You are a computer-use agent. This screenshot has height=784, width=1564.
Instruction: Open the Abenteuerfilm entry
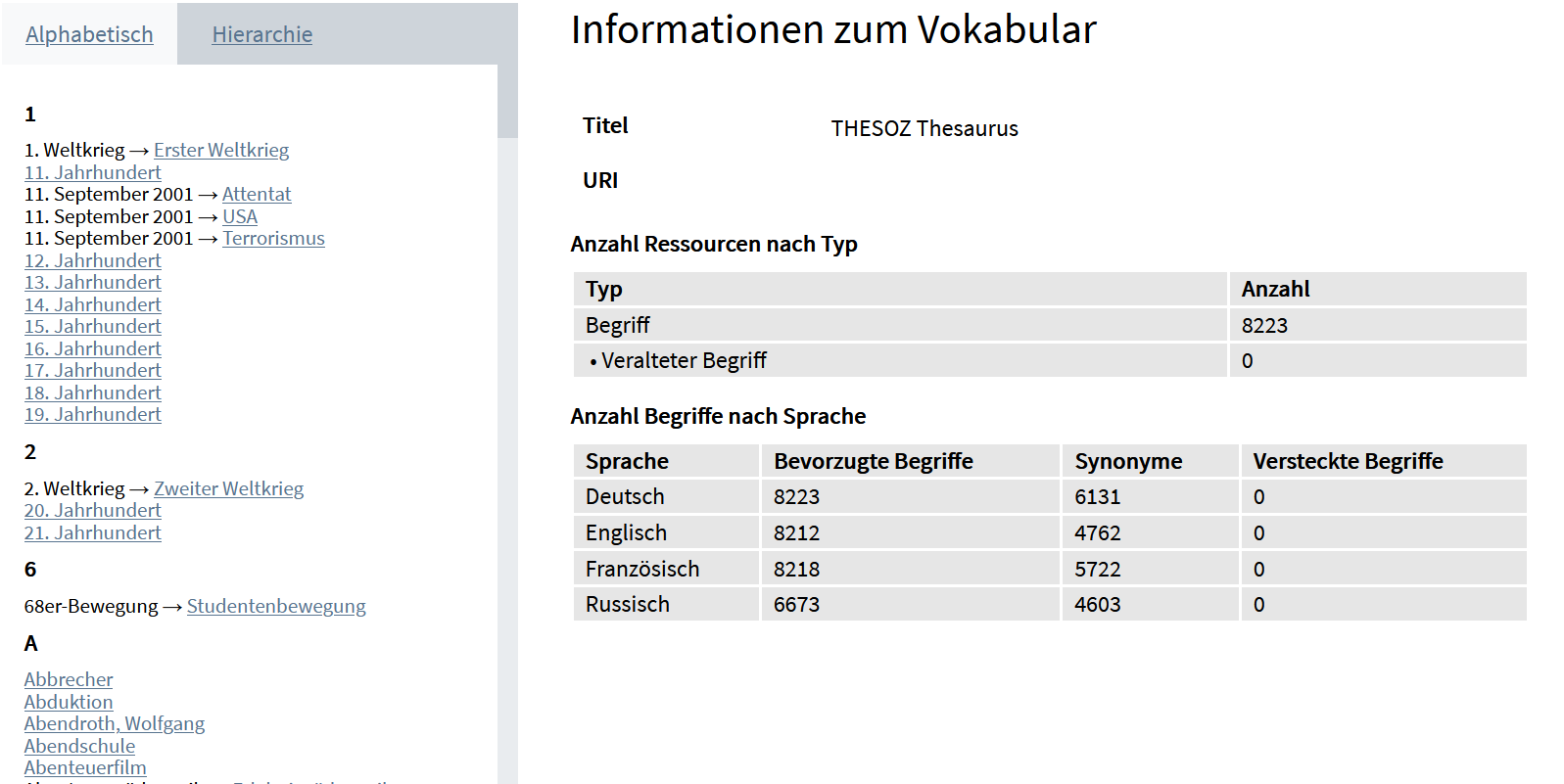click(x=85, y=768)
